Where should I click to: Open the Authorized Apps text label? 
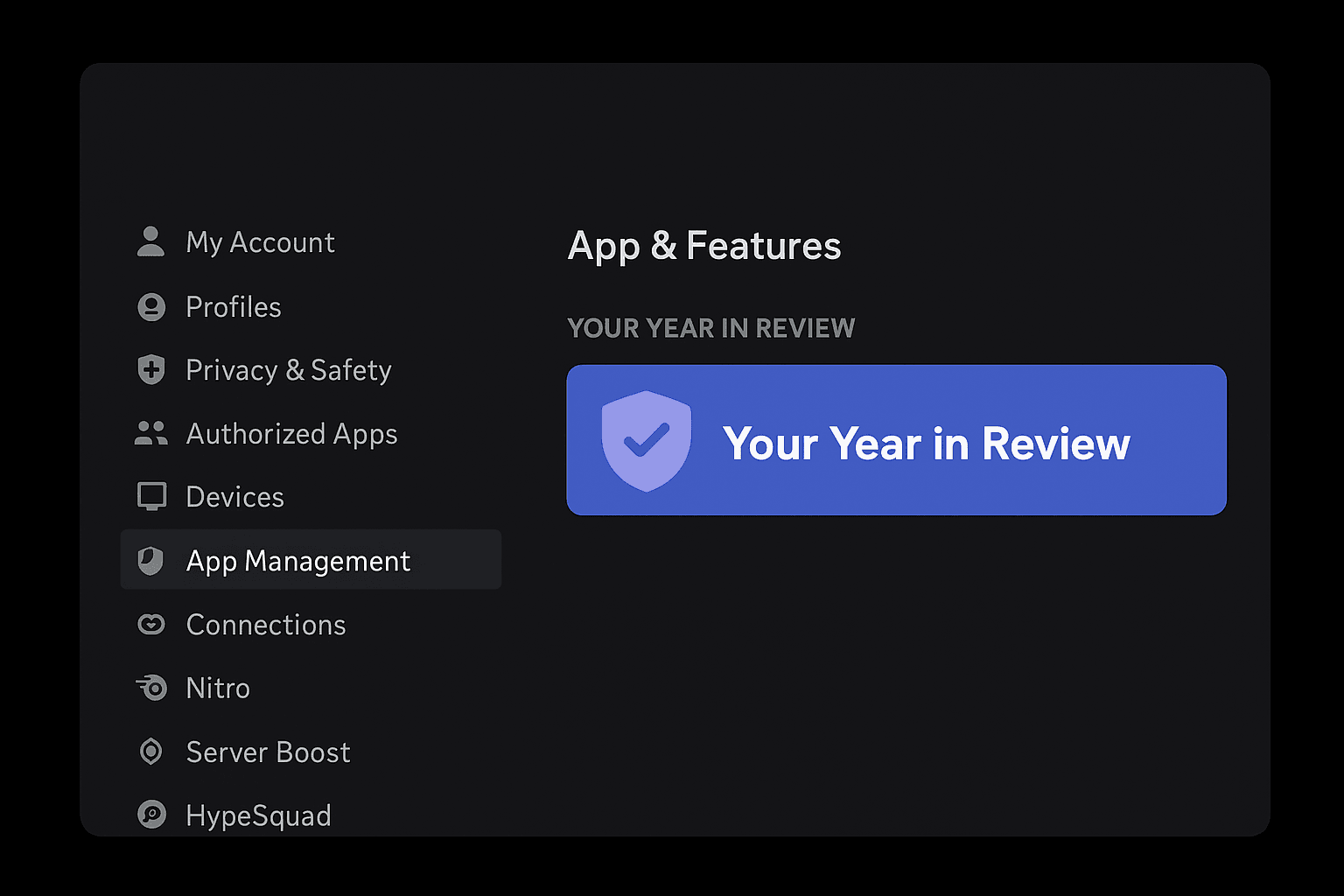click(x=291, y=434)
